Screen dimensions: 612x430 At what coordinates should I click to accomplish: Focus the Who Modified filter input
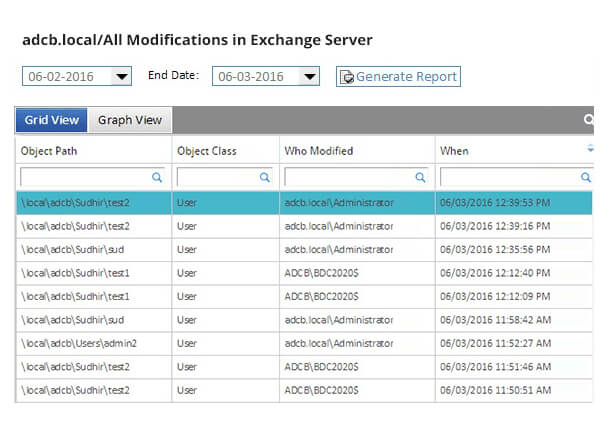tap(357, 177)
